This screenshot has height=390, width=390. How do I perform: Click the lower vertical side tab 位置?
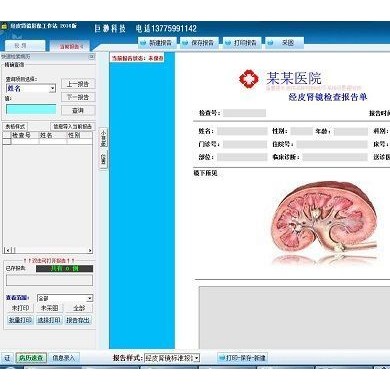[x=104, y=159]
